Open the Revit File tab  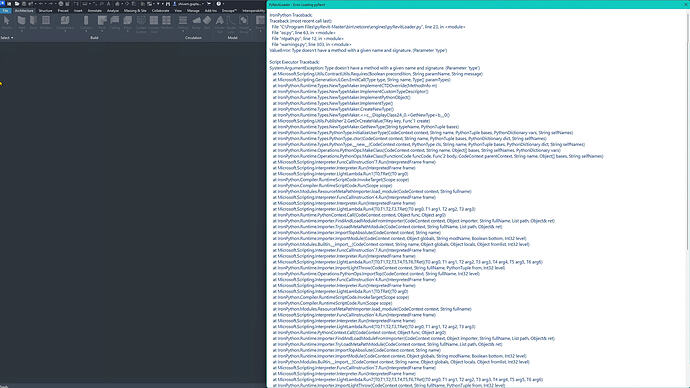tap(6, 11)
